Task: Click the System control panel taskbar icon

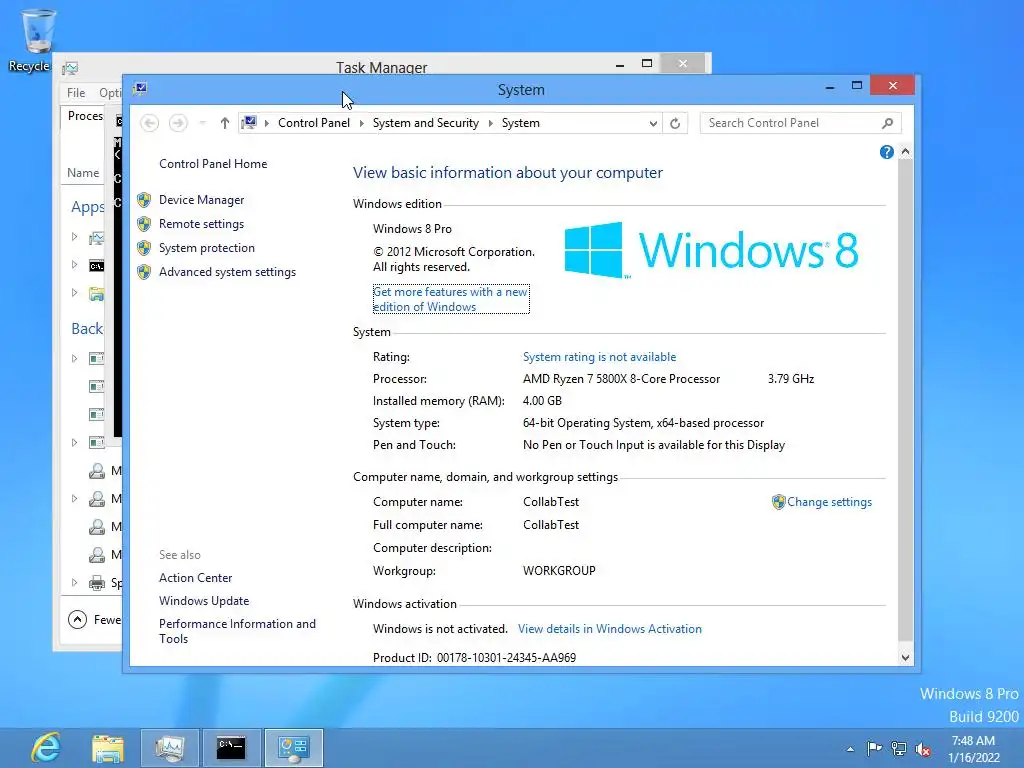Action: [x=293, y=748]
